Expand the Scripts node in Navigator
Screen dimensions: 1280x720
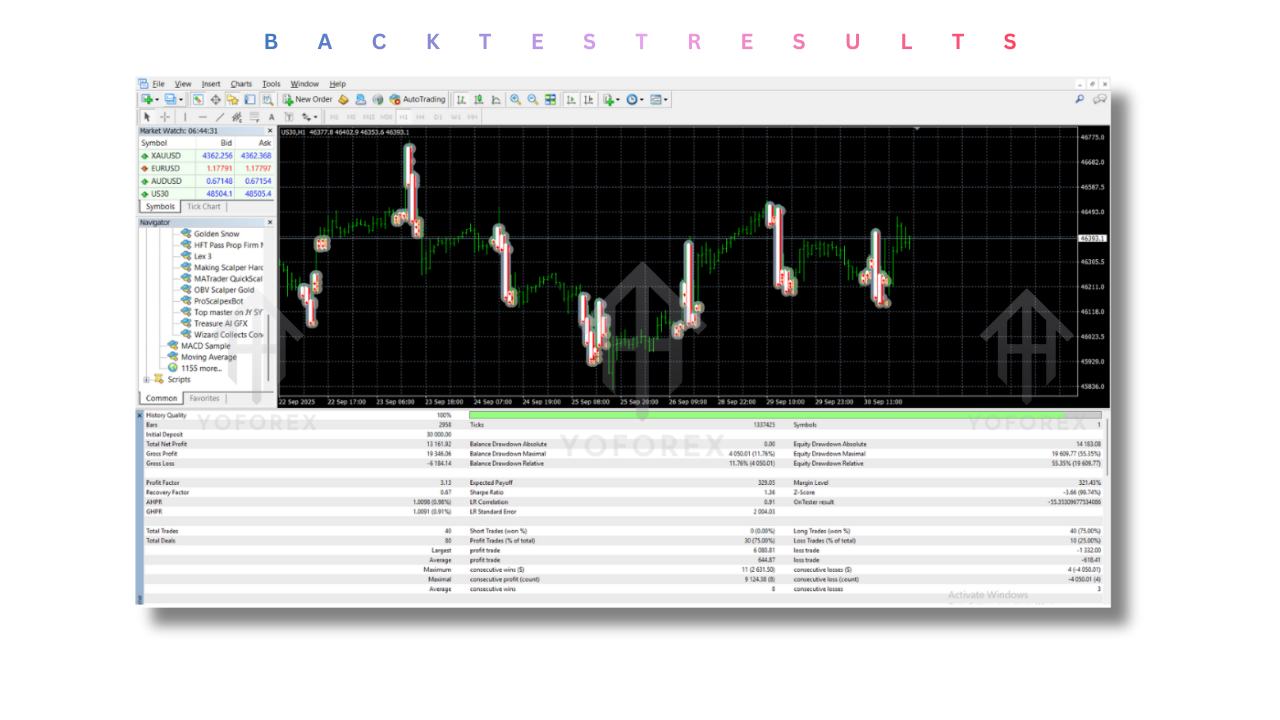point(147,379)
